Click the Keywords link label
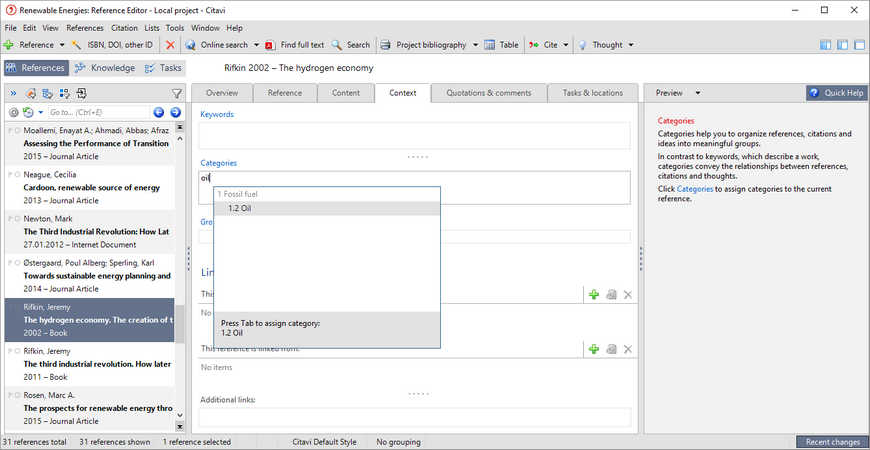 [217, 114]
